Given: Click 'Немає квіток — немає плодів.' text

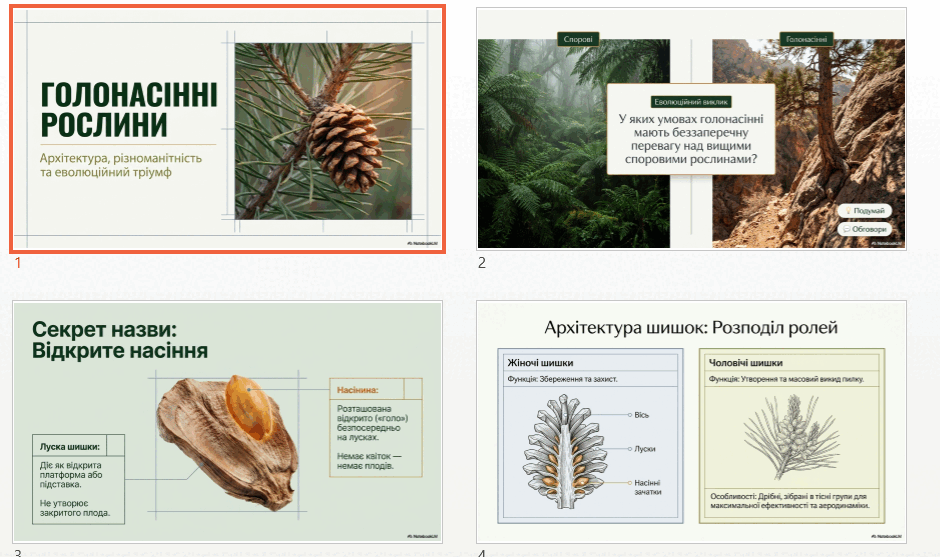Looking at the screenshot, I should (x=369, y=460).
